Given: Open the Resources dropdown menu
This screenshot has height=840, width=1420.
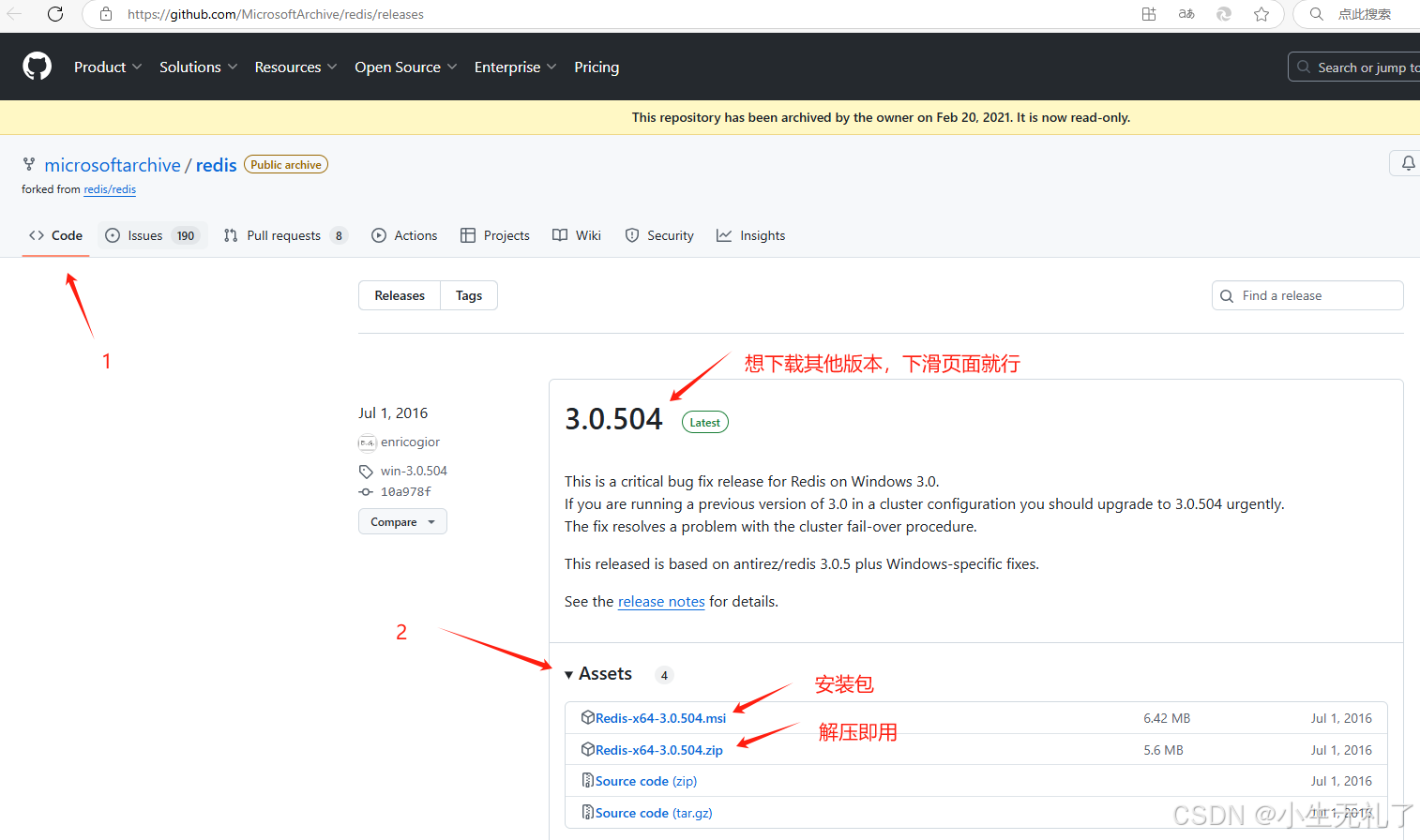Looking at the screenshot, I should click(295, 67).
